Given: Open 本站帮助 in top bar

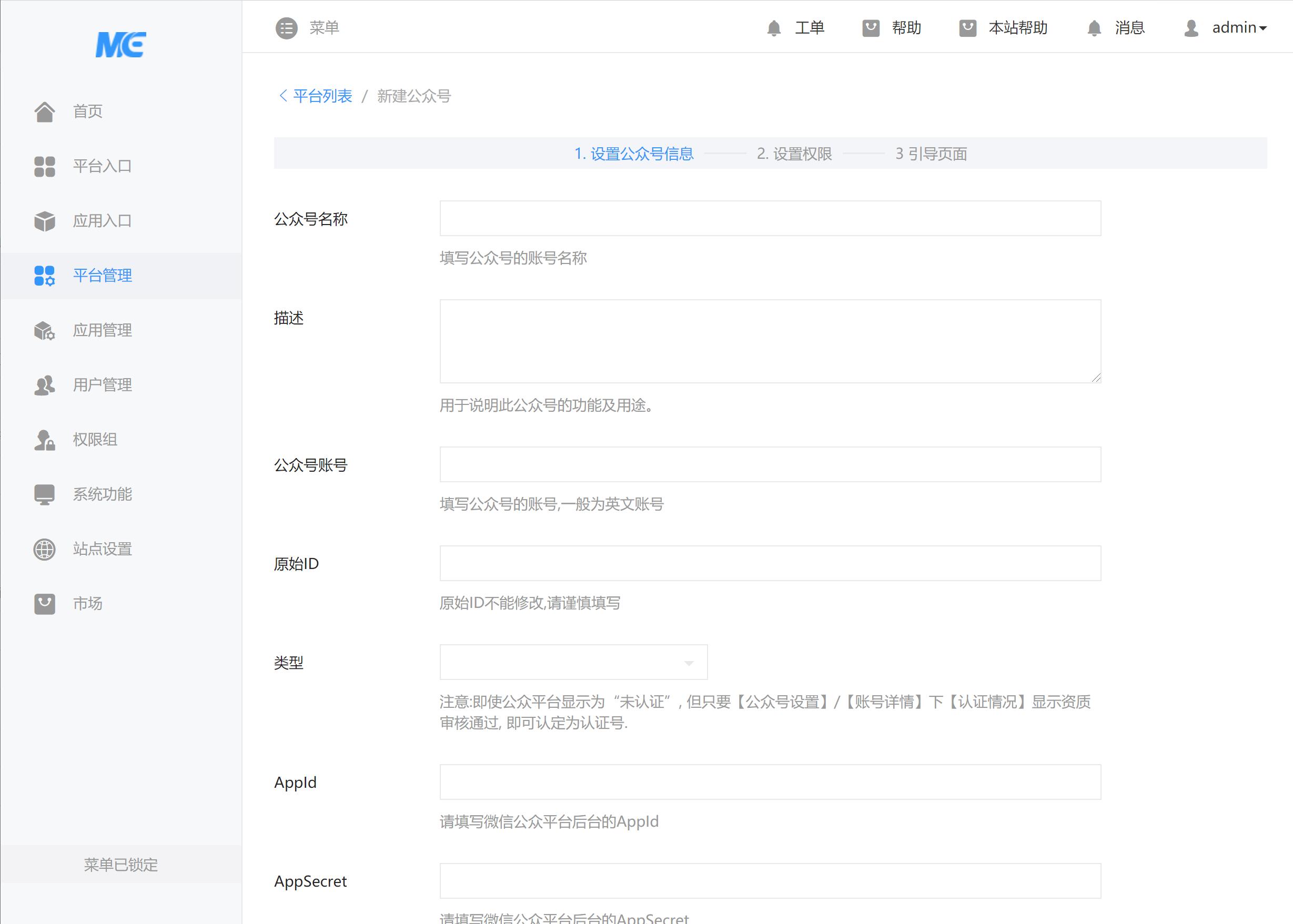Looking at the screenshot, I should coord(1018,27).
